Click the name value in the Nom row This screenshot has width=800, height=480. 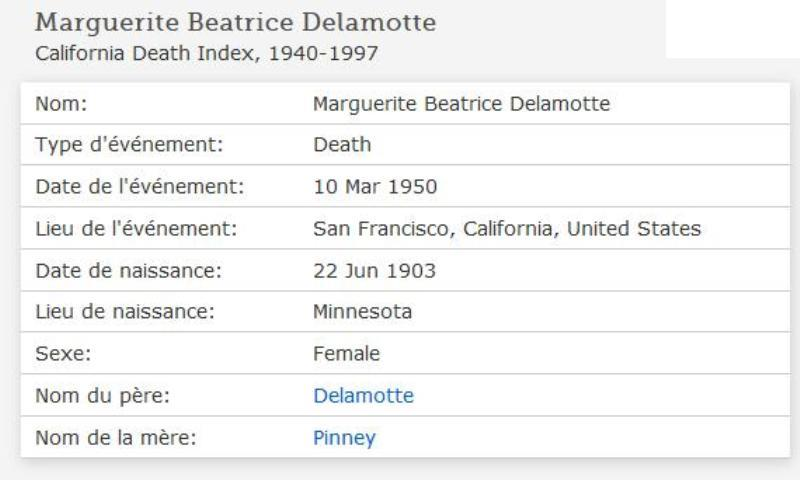pyautogui.click(x=461, y=103)
